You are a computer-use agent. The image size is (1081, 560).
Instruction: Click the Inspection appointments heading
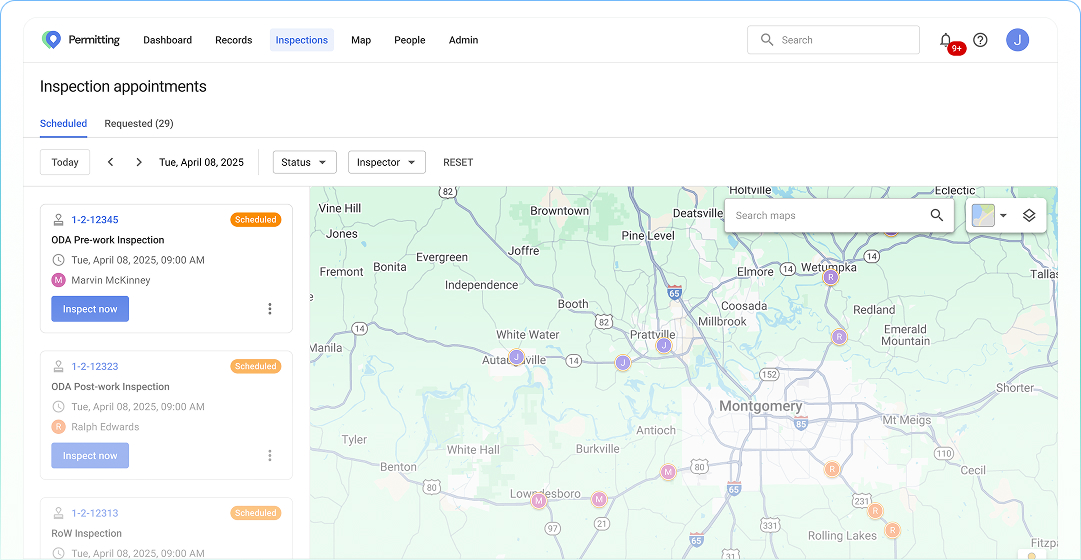pyautogui.click(x=123, y=86)
